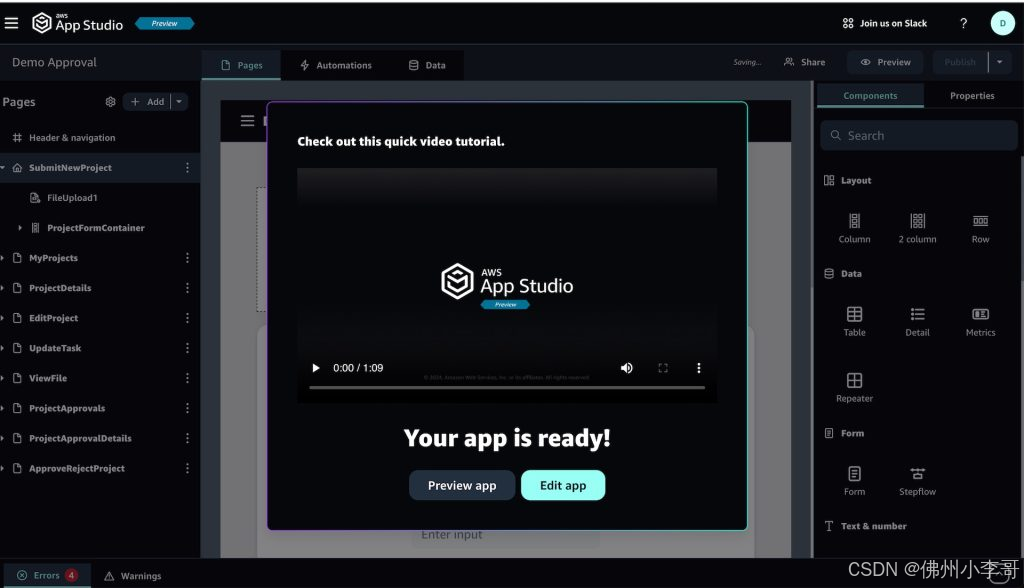The image size is (1024, 588).
Task: Select the ProjectApprovals page
Action: [x=67, y=408]
